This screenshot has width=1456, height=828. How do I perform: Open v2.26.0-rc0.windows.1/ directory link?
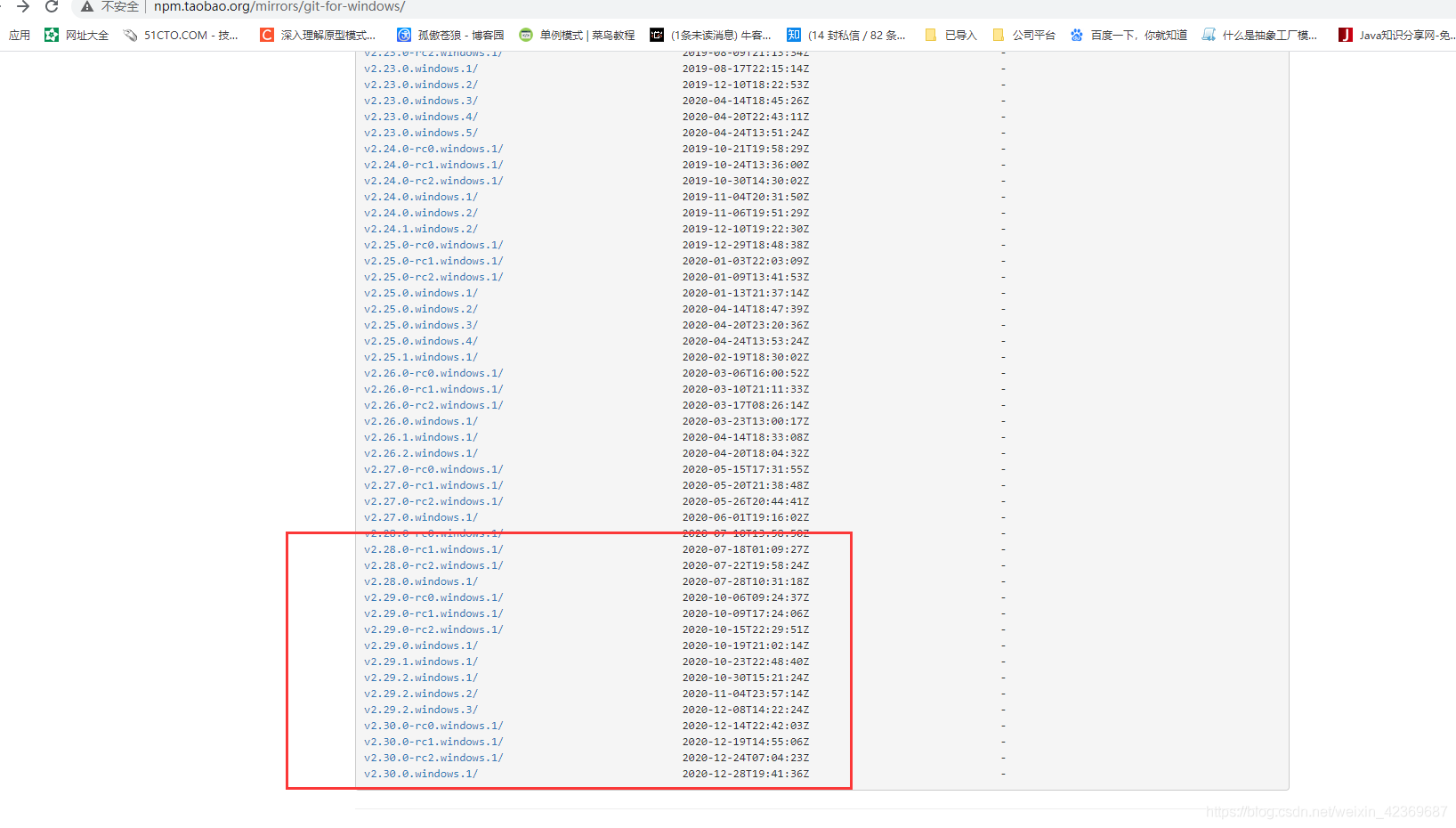(x=433, y=373)
